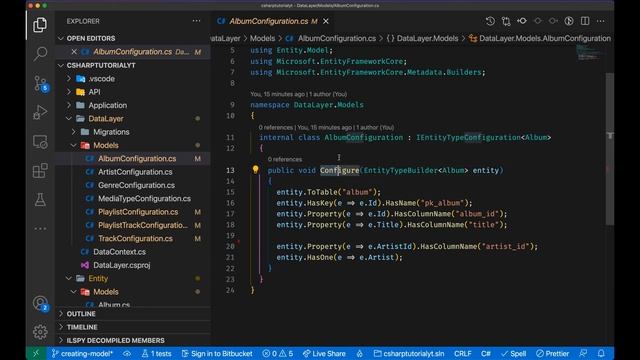This screenshot has height=360, width=640.
Task: Open changes compare icon in editor toolbar
Action: pos(506,21)
